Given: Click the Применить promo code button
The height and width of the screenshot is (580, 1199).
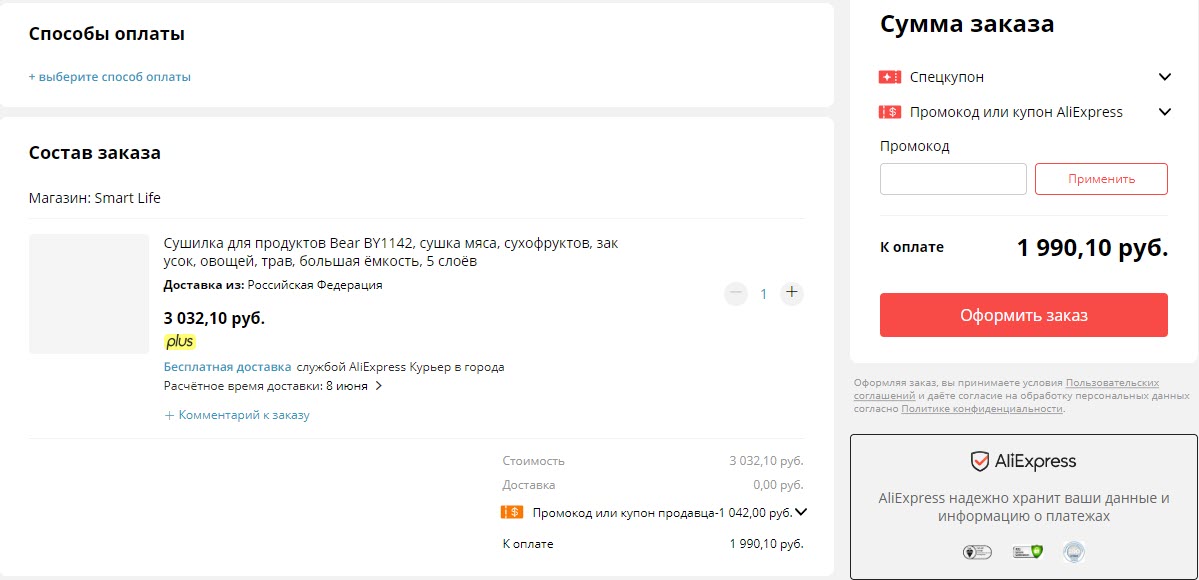Looking at the screenshot, I should (x=1101, y=179).
